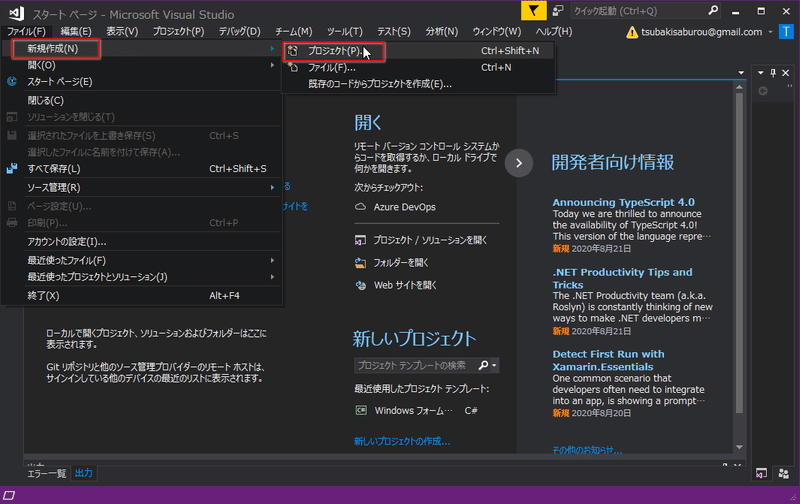Select すべて保存(L) menu entry
800x504 pixels.
(x=142, y=168)
